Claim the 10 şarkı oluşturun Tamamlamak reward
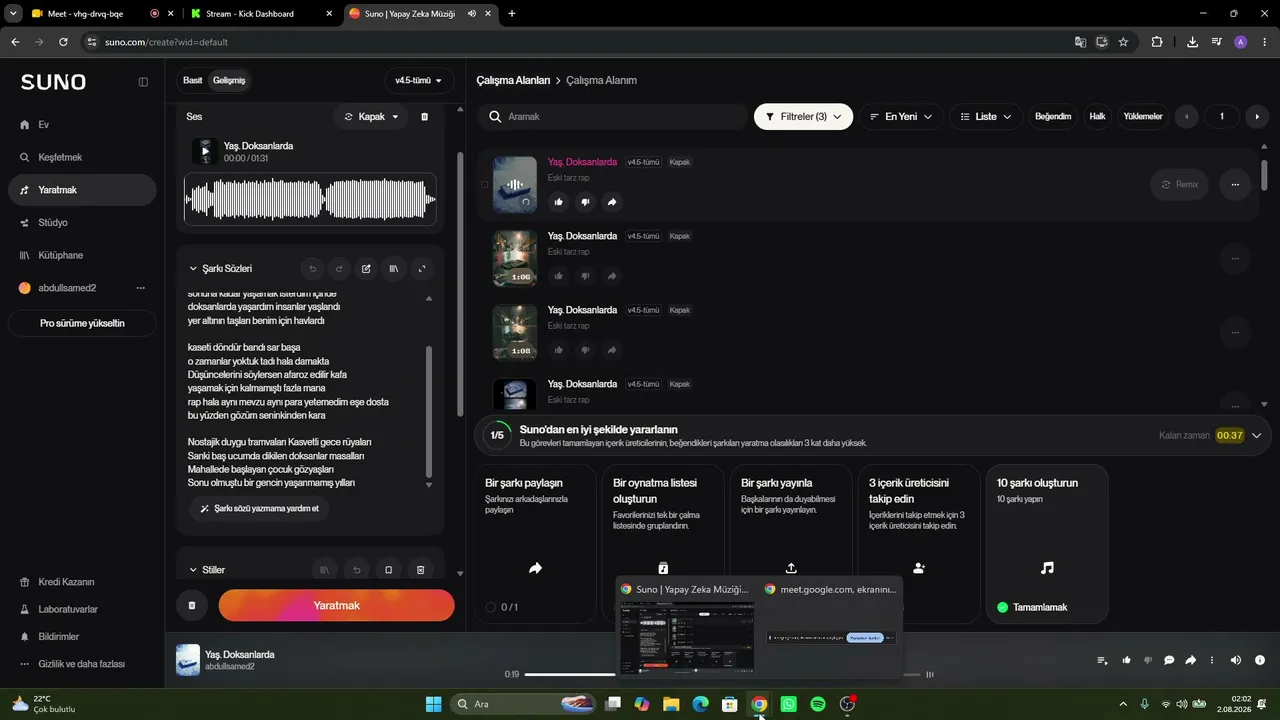Screen dimensions: 1280x720 coord(1033,607)
